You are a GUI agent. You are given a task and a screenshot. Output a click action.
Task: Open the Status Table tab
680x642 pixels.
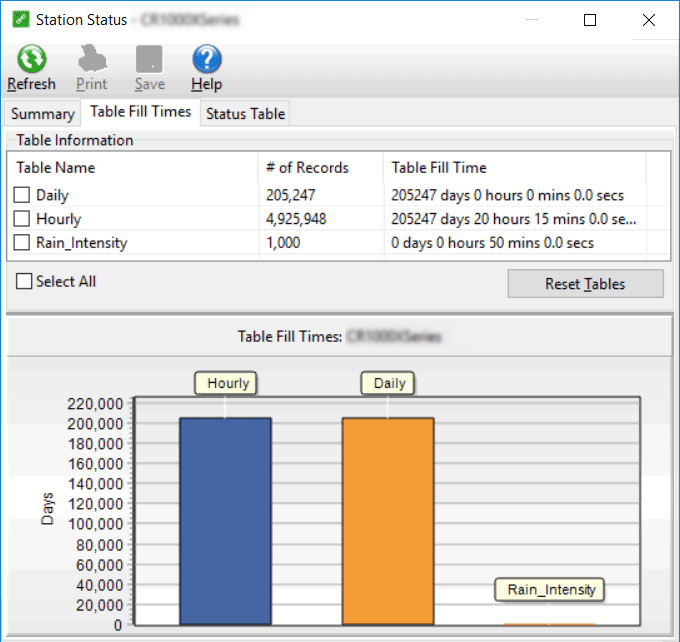tap(245, 114)
